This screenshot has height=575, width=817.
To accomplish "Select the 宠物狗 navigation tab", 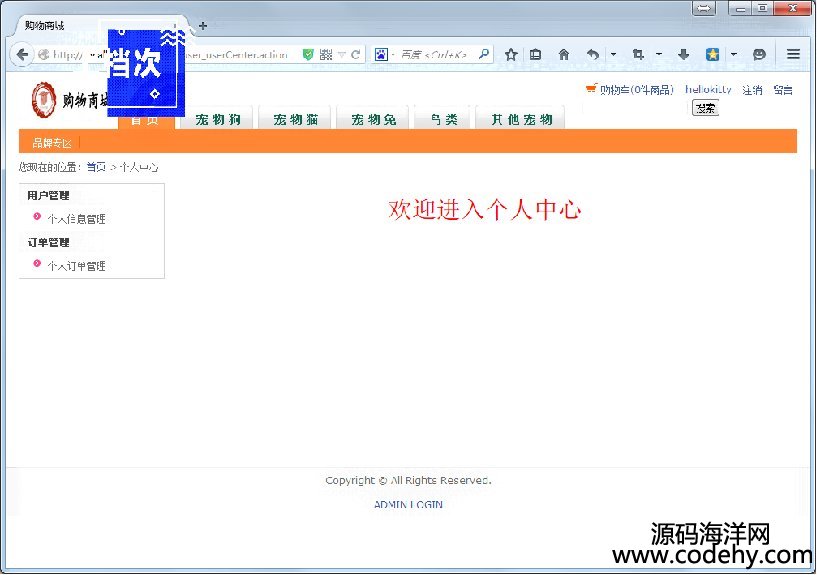I will click(218, 119).
